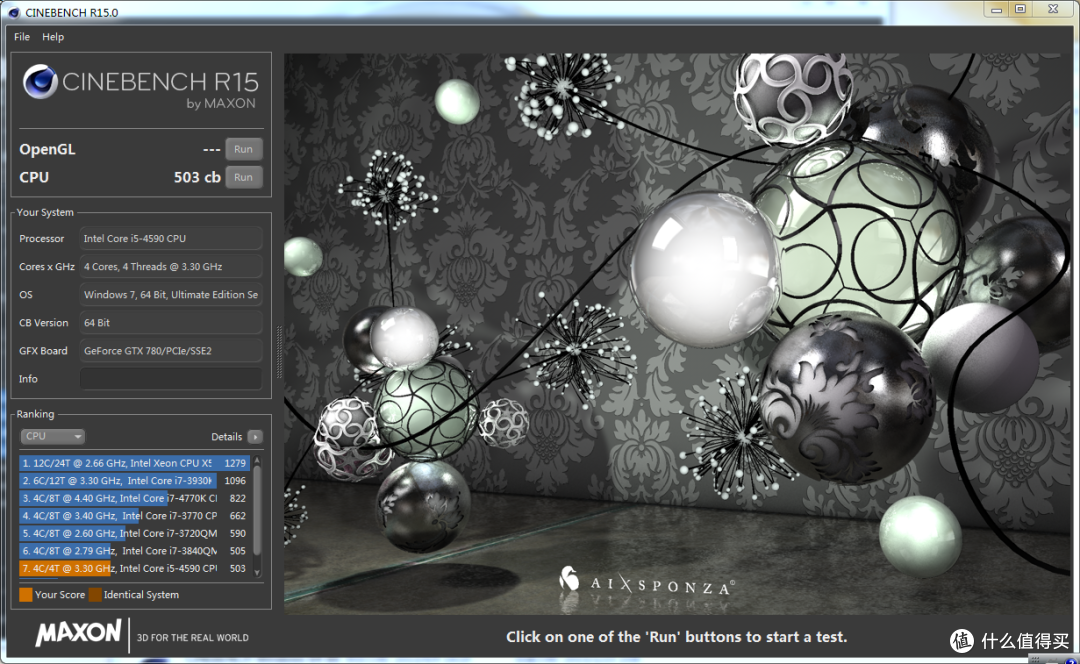
Task: Run the CPU benchmark test
Action: pos(243,177)
